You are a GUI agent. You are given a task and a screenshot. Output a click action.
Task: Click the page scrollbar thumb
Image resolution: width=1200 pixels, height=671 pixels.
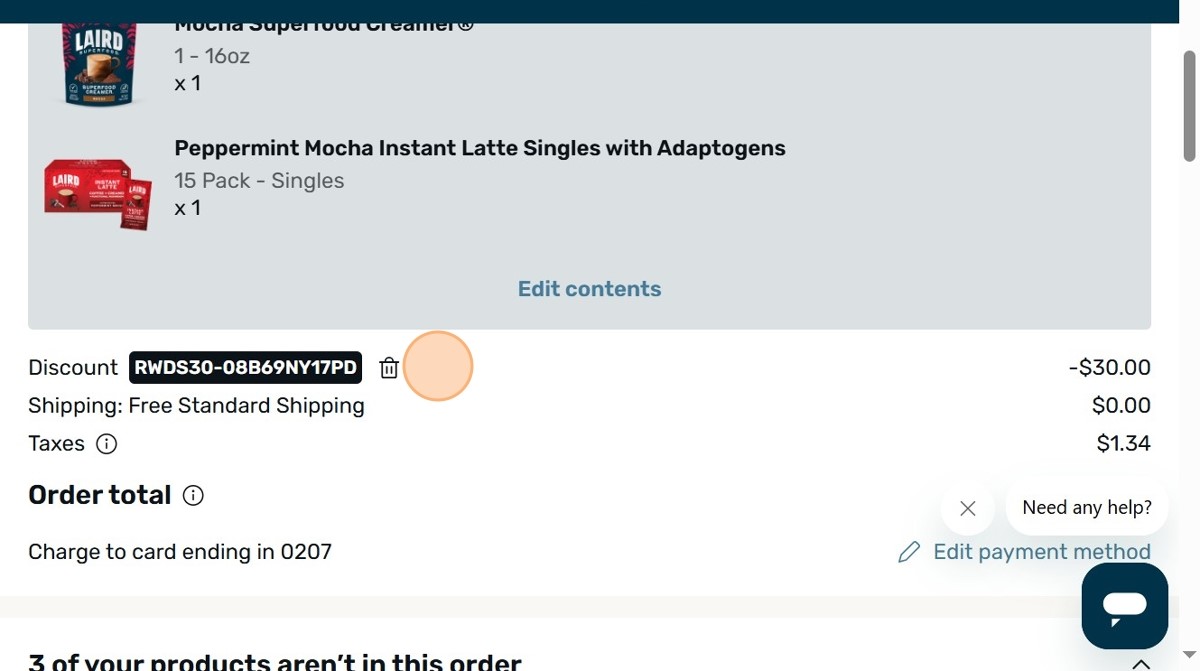pyautogui.click(x=1189, y=105)
